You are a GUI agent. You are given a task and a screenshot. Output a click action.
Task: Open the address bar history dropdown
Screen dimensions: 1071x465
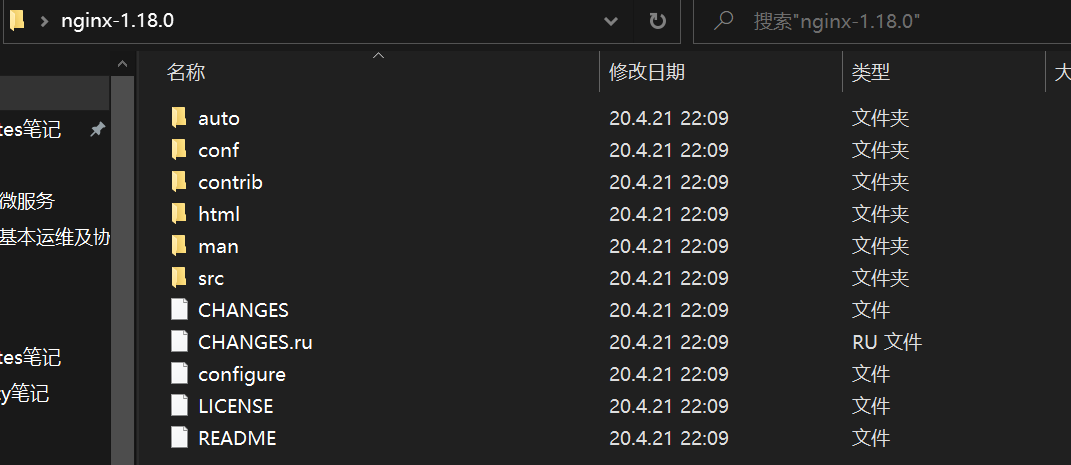[611, 21]
